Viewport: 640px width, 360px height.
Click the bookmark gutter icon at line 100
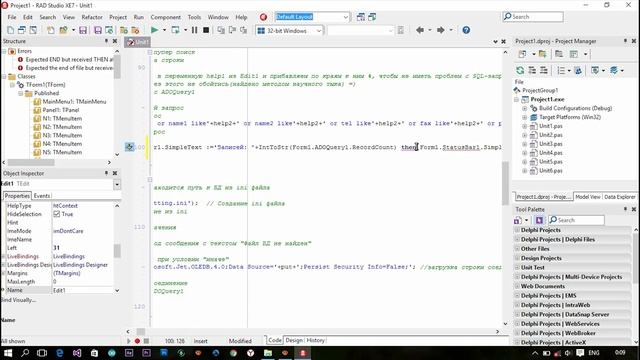point(129,147)
